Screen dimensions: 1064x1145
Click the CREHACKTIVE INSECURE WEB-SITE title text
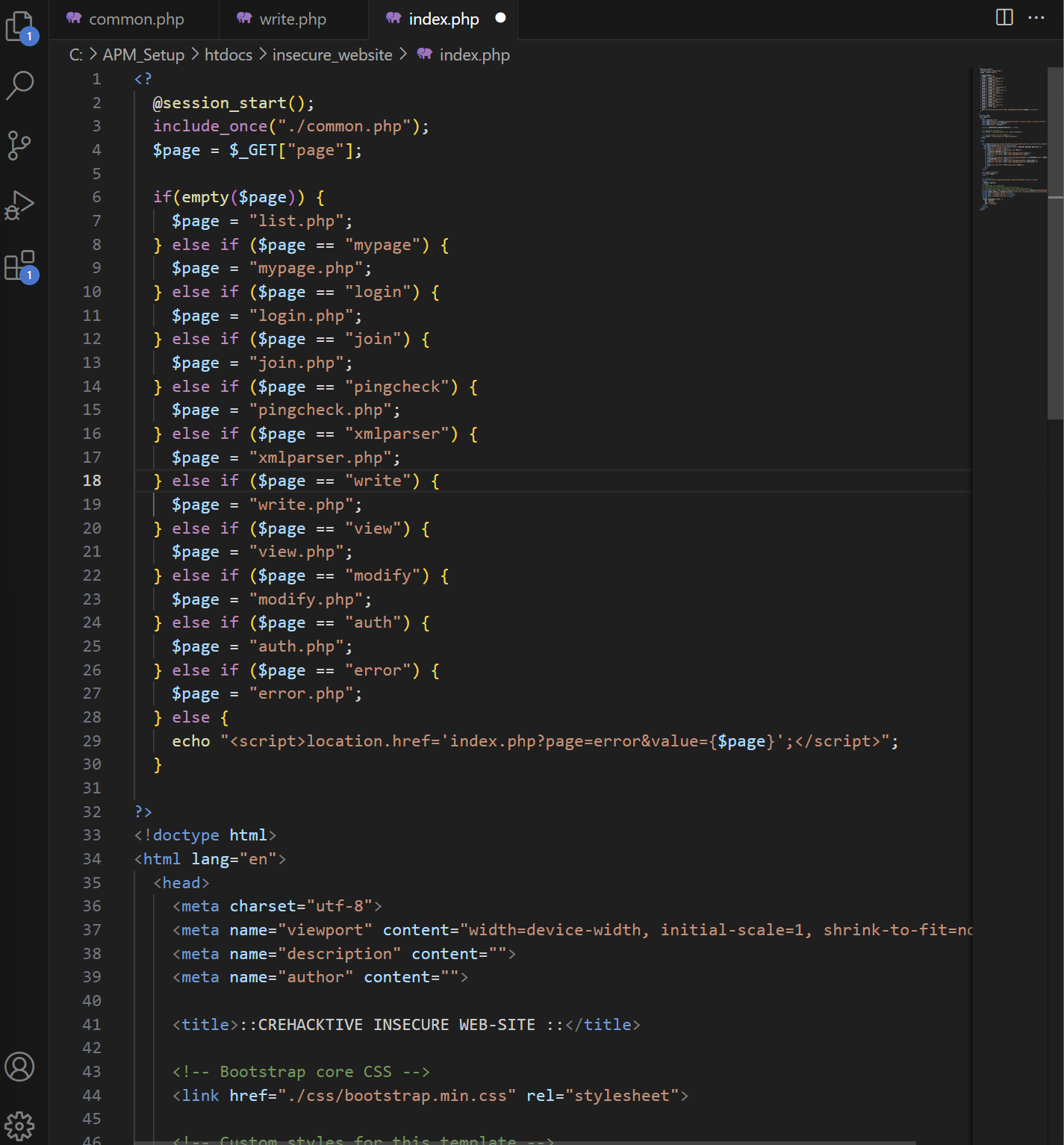[396, 1025]
